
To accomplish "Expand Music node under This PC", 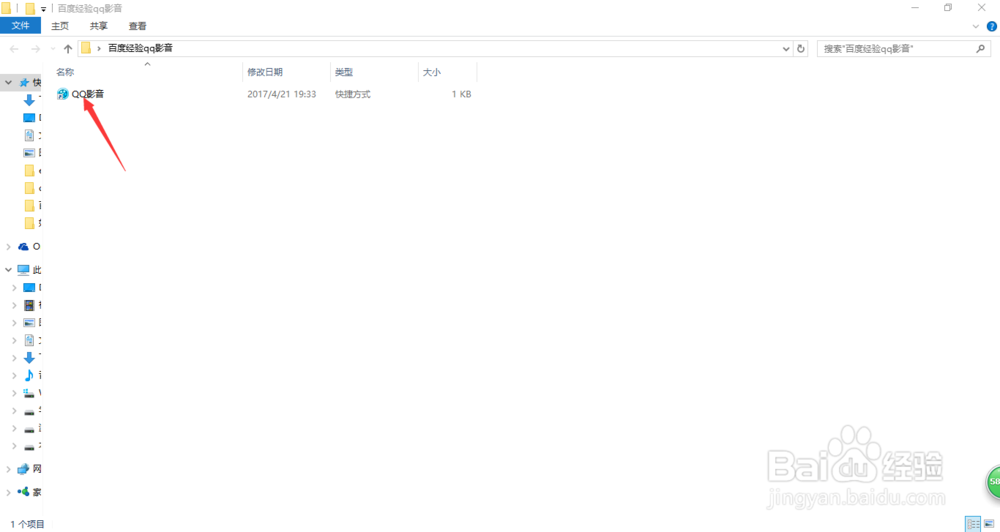I will (x=15, y=375).
